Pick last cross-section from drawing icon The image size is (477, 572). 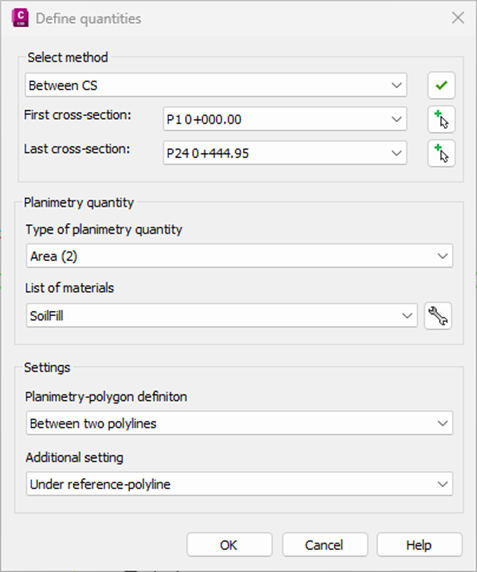[x=441, y=153]
